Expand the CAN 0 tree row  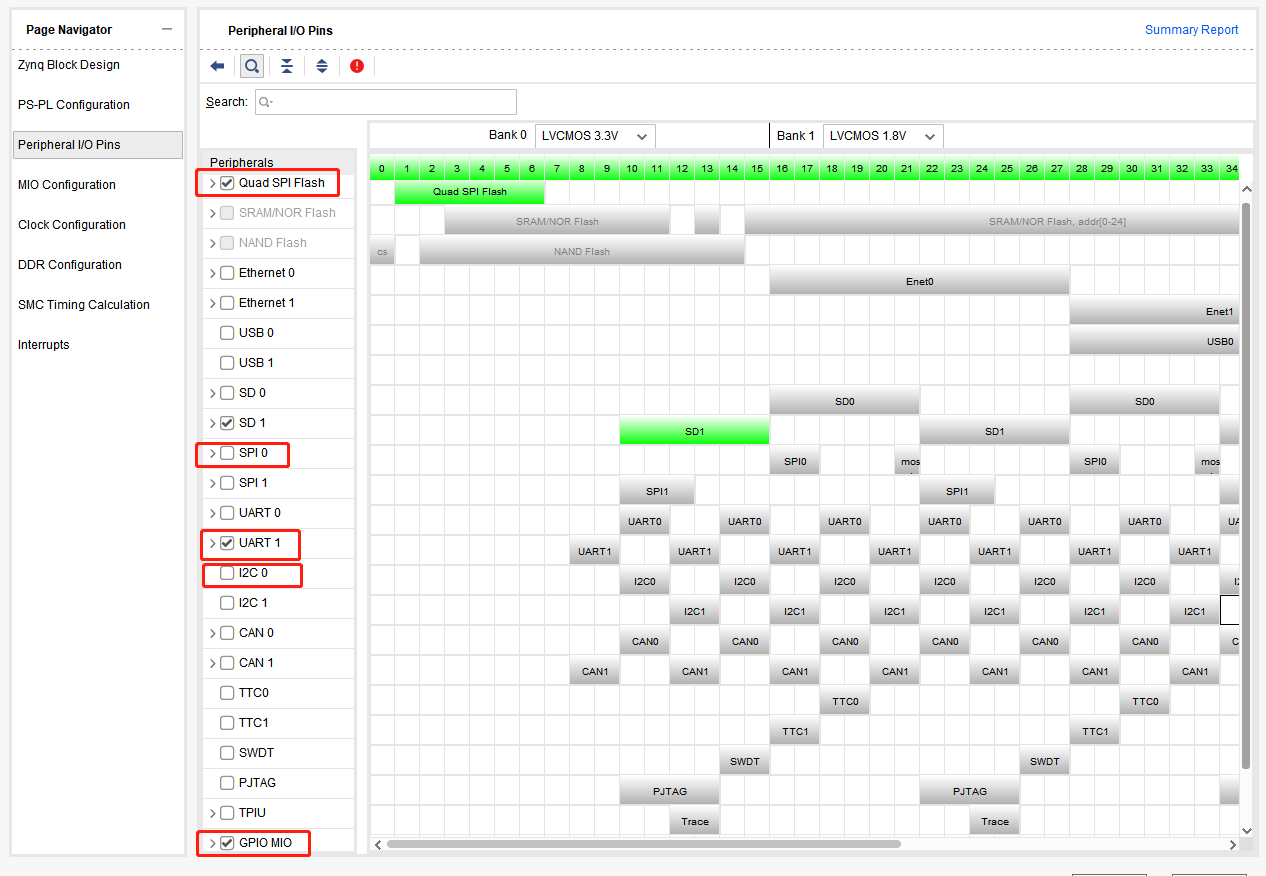point(212,633)
